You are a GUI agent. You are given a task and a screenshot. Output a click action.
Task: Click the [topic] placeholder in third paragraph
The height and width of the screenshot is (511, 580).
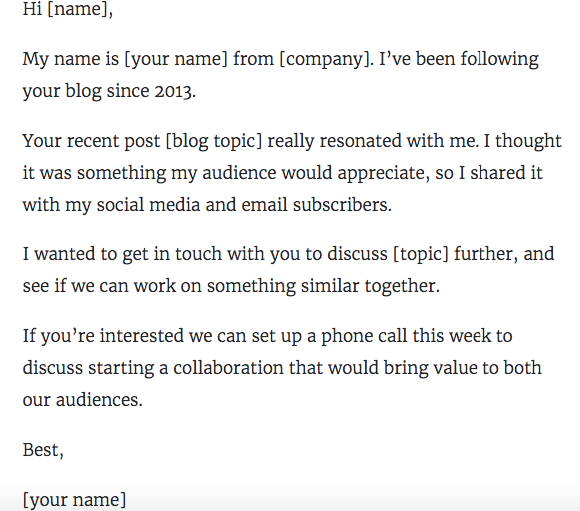[421, 255]
